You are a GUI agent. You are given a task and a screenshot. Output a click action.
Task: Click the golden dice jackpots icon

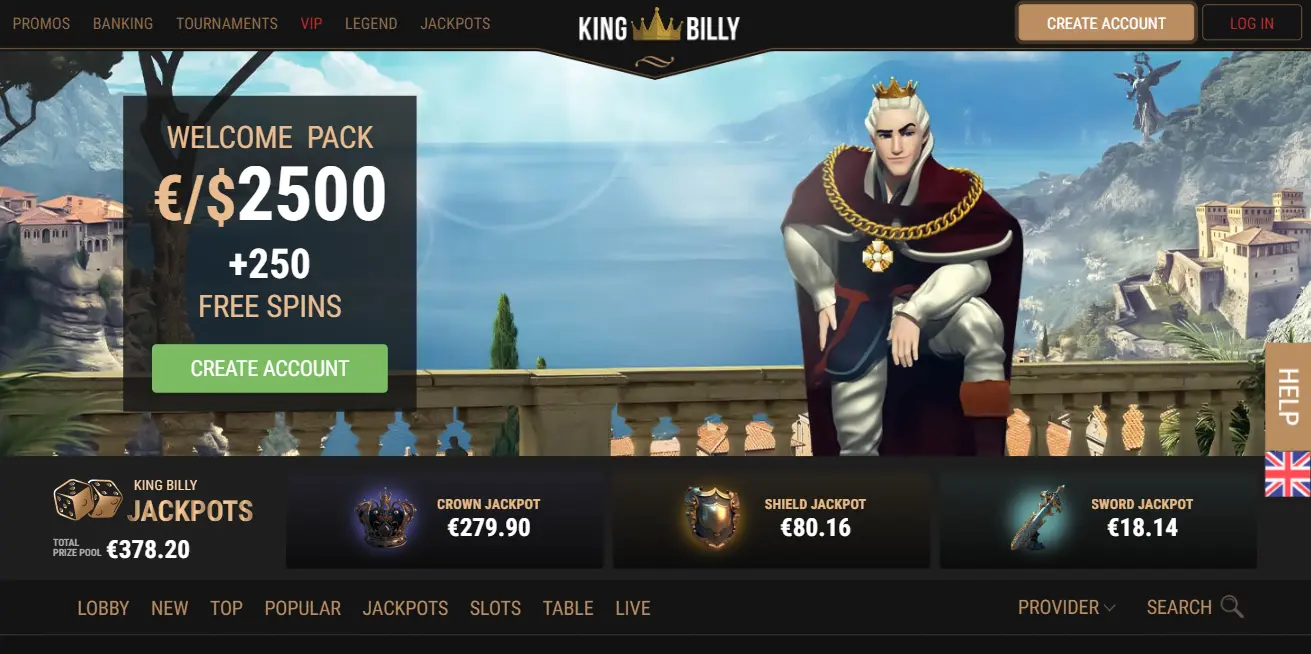pos(88,499)
